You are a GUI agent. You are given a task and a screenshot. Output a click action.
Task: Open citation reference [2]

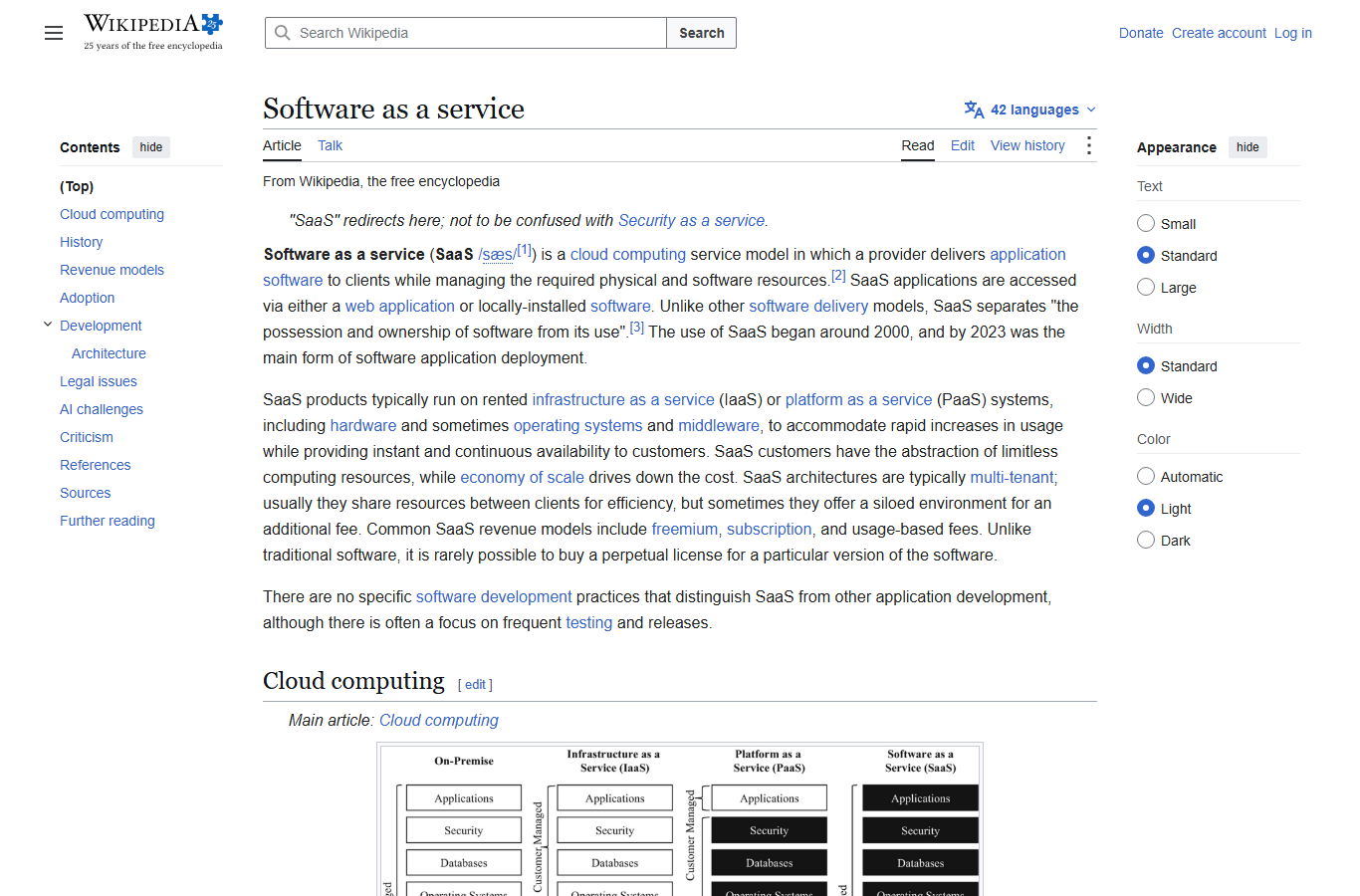(x=838, y=276)
